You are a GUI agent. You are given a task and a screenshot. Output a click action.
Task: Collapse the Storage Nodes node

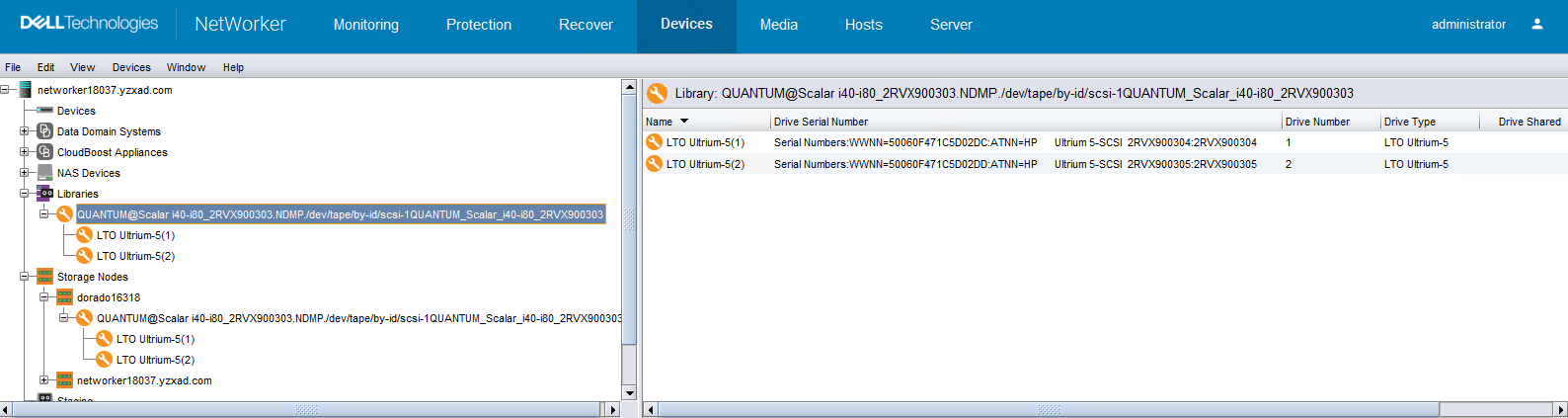point(25,277)
